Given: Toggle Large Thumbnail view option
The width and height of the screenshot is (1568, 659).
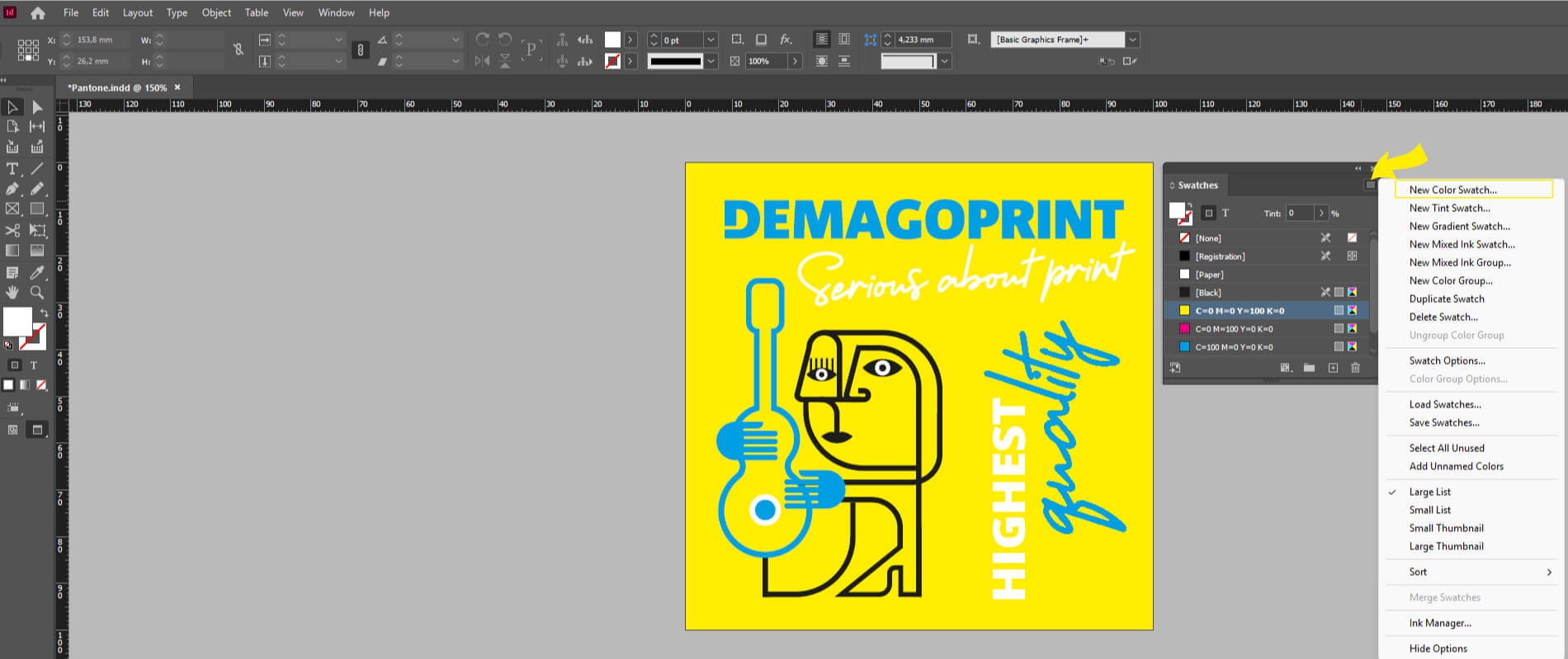Looking at the screenshot, I should [1446, 546].
